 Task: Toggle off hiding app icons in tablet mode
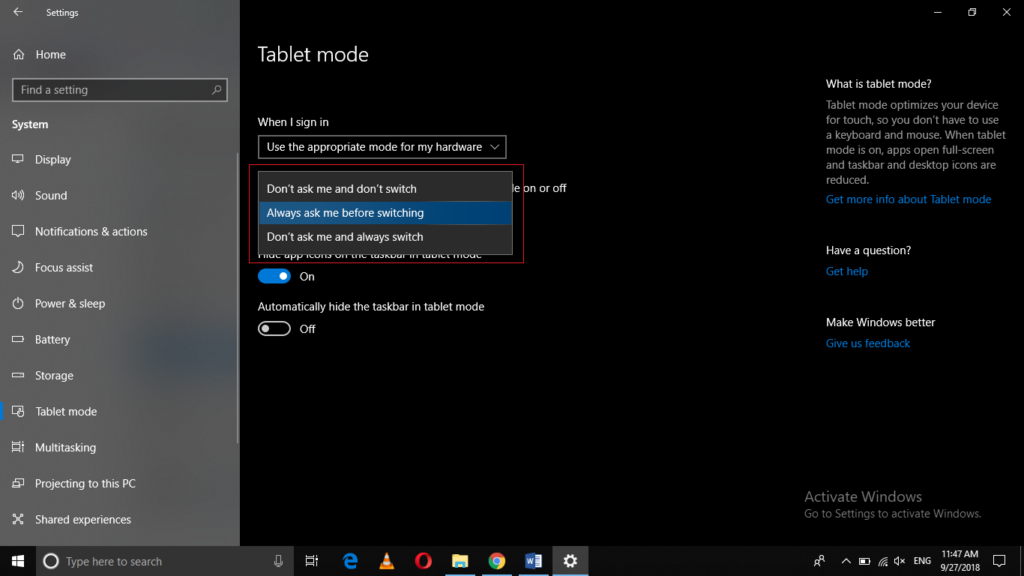click(273, 275)
